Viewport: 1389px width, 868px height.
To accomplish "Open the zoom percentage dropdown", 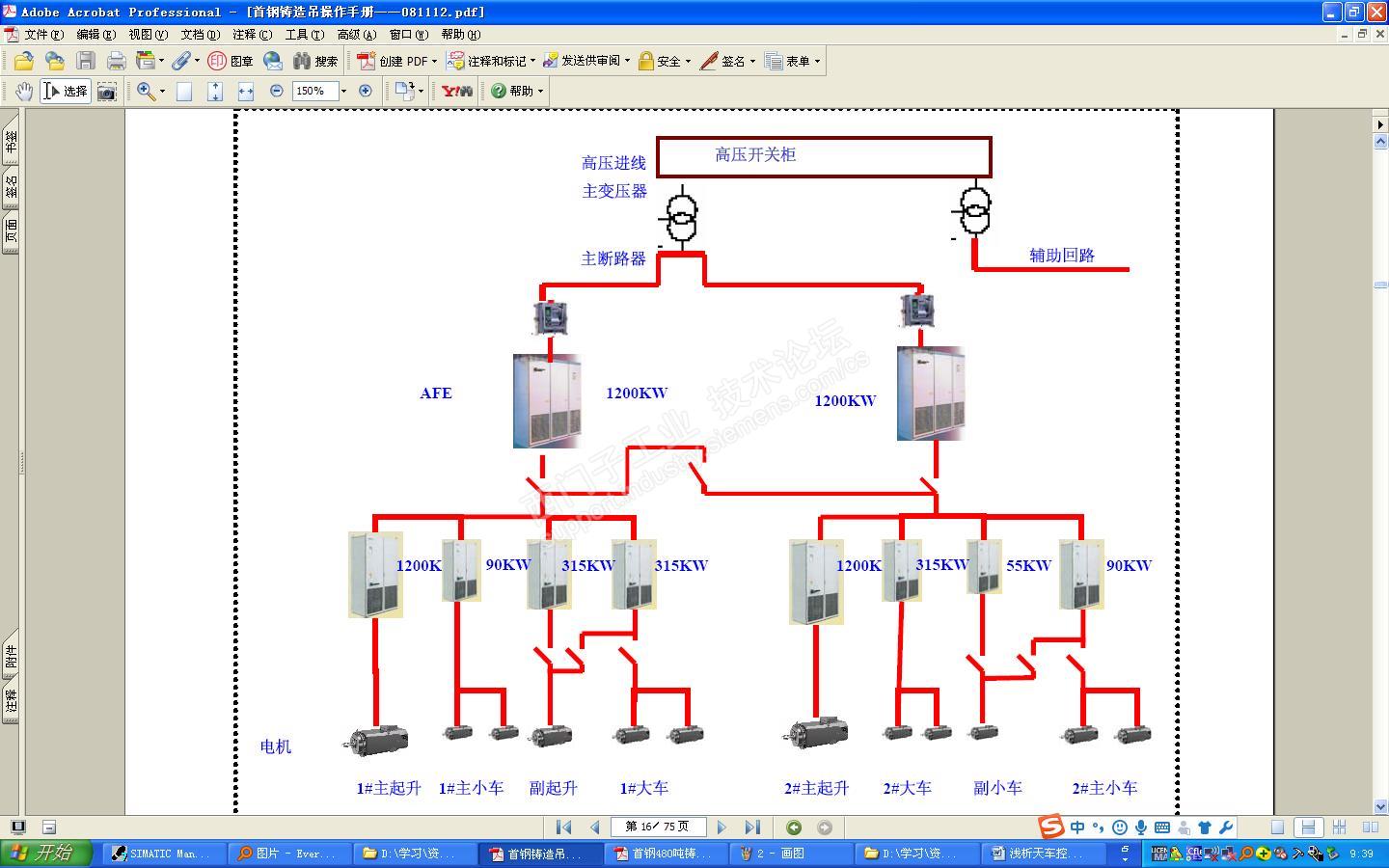I will coord(343,91).
